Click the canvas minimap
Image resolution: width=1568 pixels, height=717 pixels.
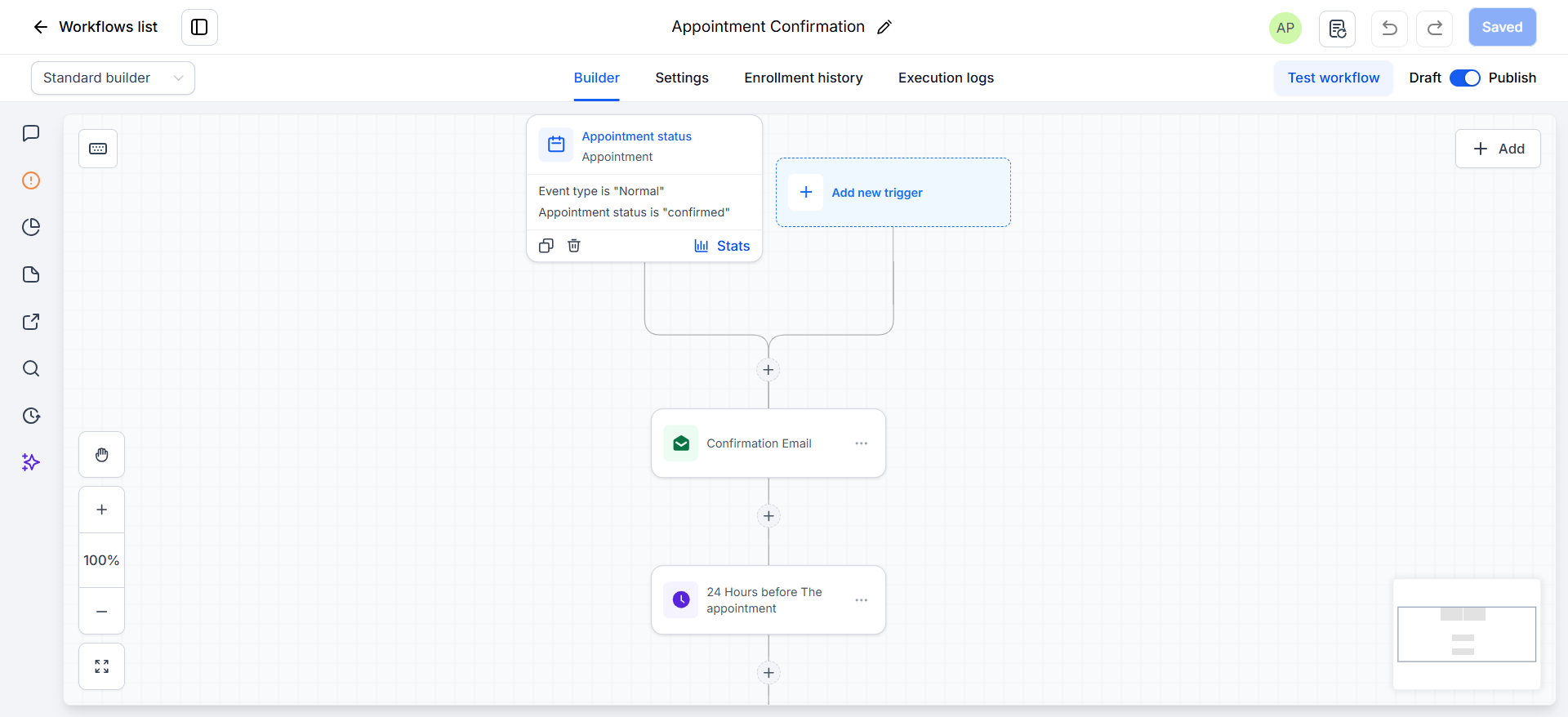click(x=1467, y=635)
